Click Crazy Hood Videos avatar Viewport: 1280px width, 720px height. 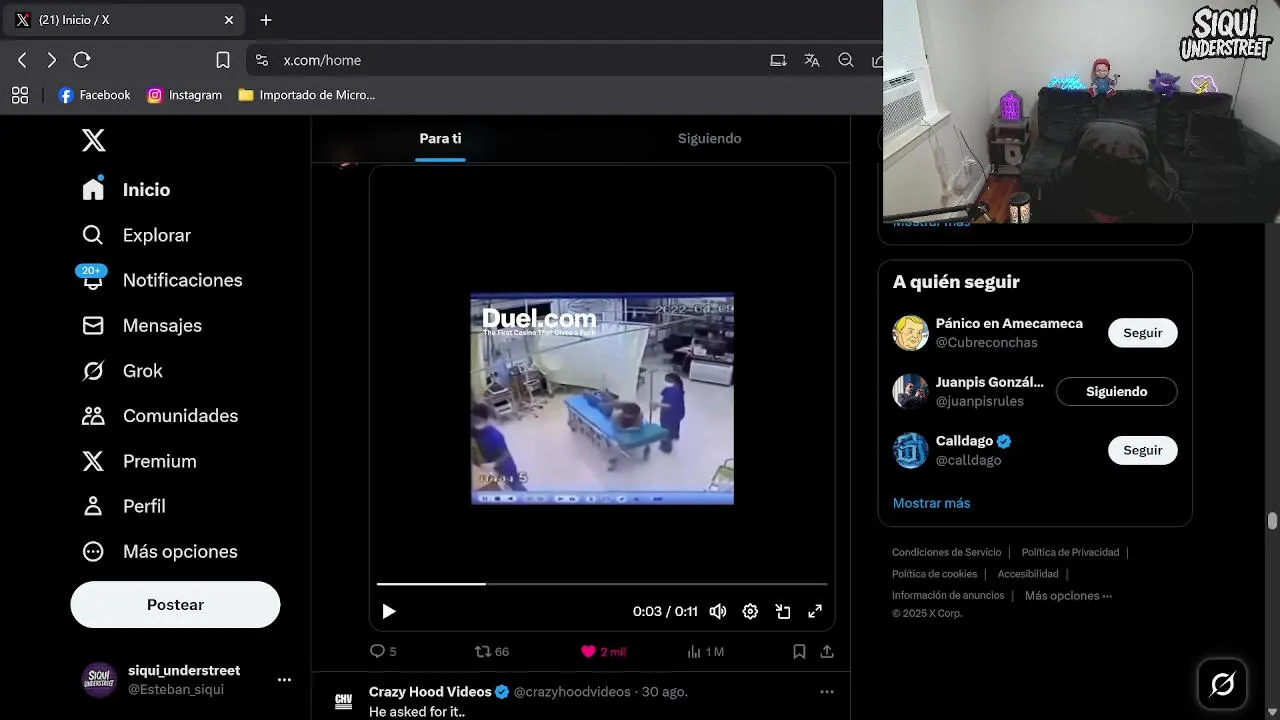(x=343, y=701)
